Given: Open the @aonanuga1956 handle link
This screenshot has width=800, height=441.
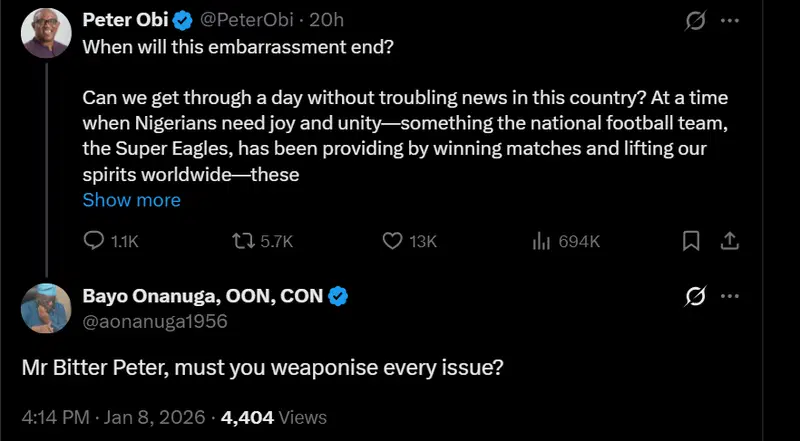Looking at the screenshot, I should point(154,321).
